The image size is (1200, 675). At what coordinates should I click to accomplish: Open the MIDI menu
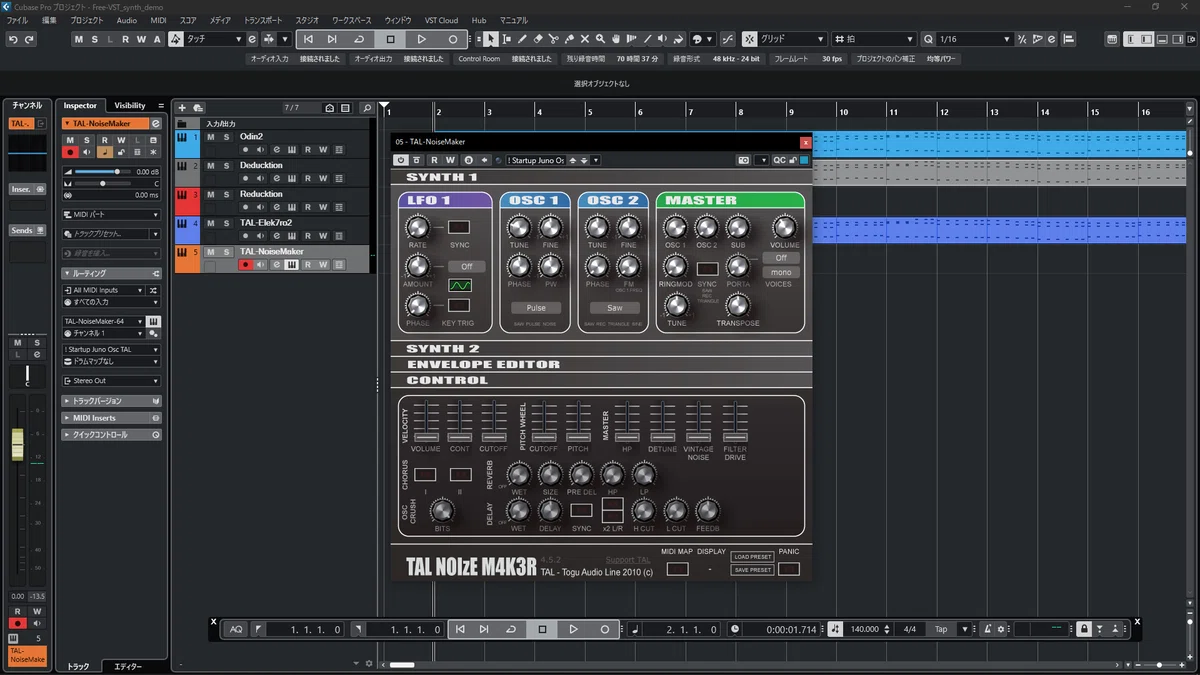[x=158, y=20]
